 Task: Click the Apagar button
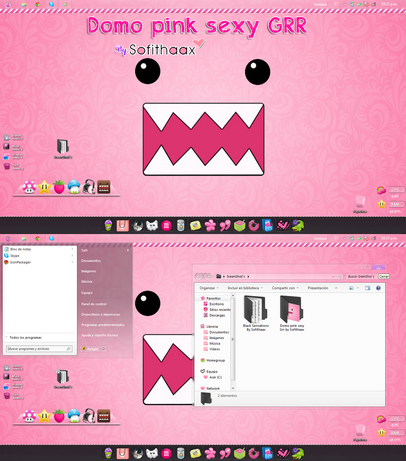point(91,349)
